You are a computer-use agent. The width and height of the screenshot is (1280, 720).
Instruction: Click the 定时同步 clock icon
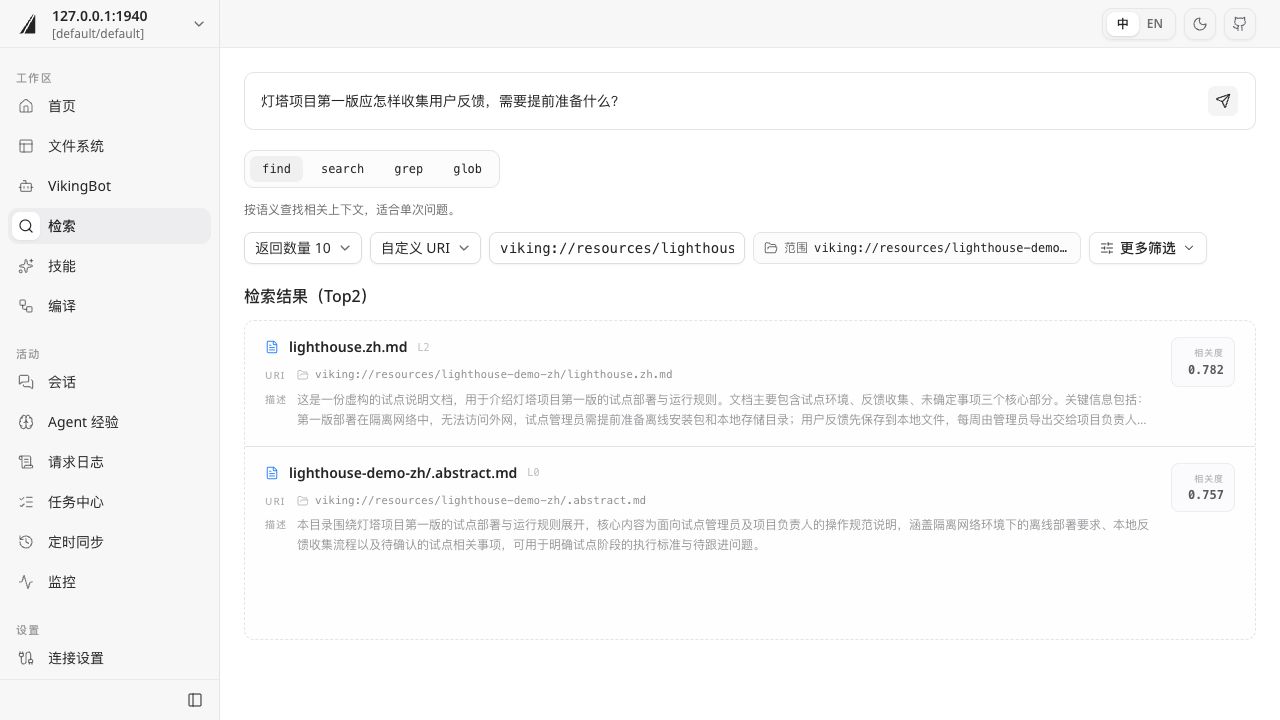(x=27, y=542)
